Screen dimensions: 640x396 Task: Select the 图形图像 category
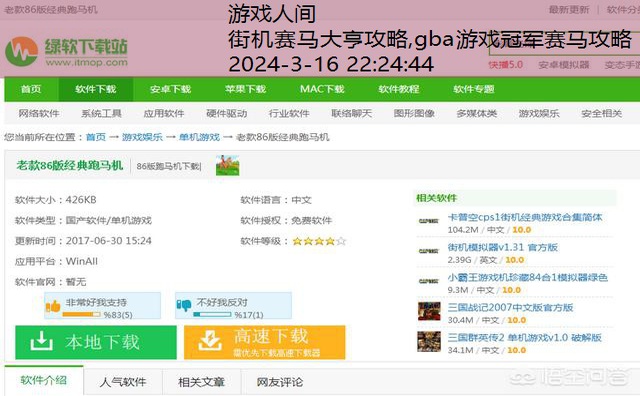pos(414,113)
